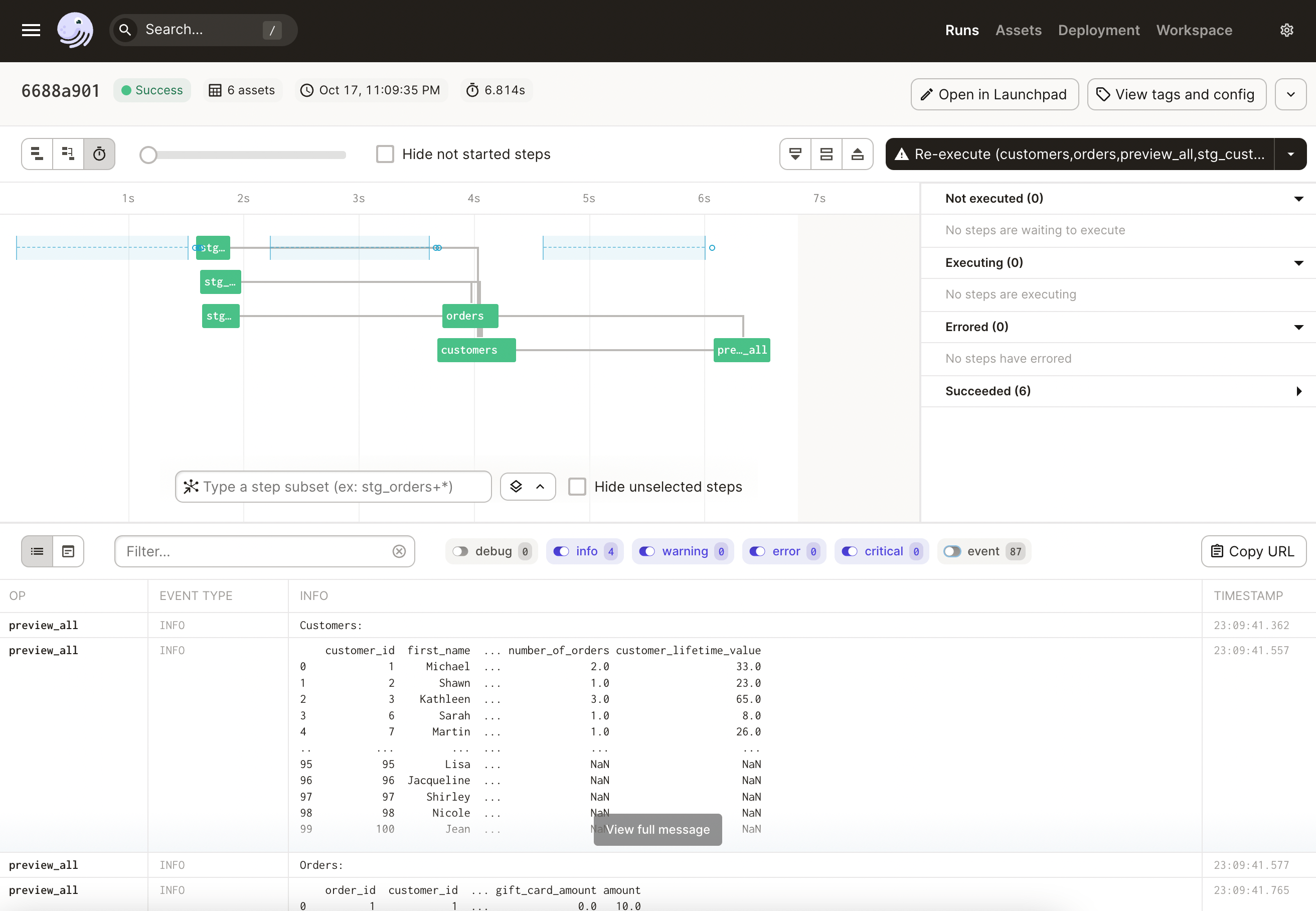Focus the bottom logs panel layout icon

[x=795, y=154]
